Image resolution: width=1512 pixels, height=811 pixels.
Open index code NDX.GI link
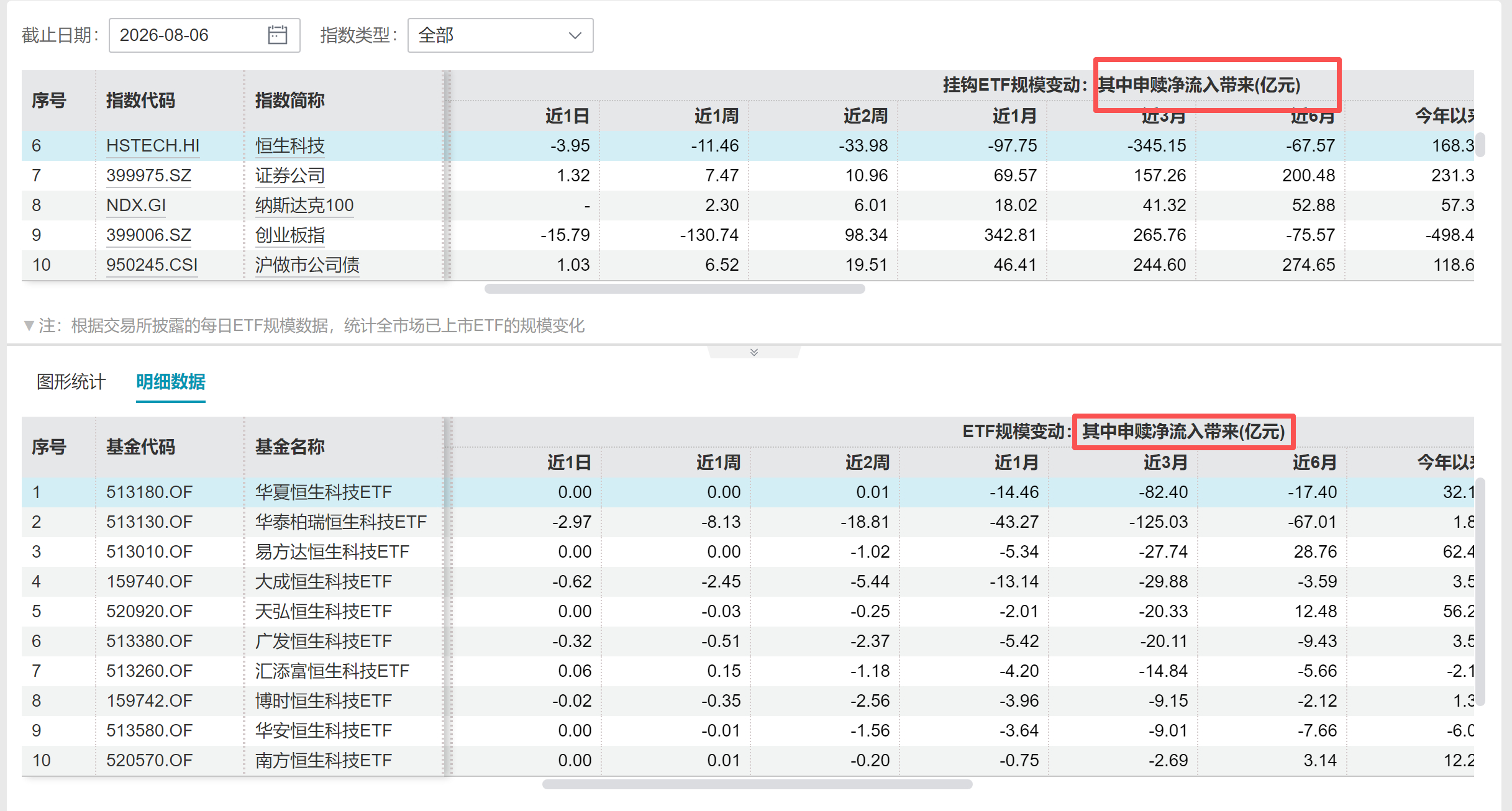point(136,205)
